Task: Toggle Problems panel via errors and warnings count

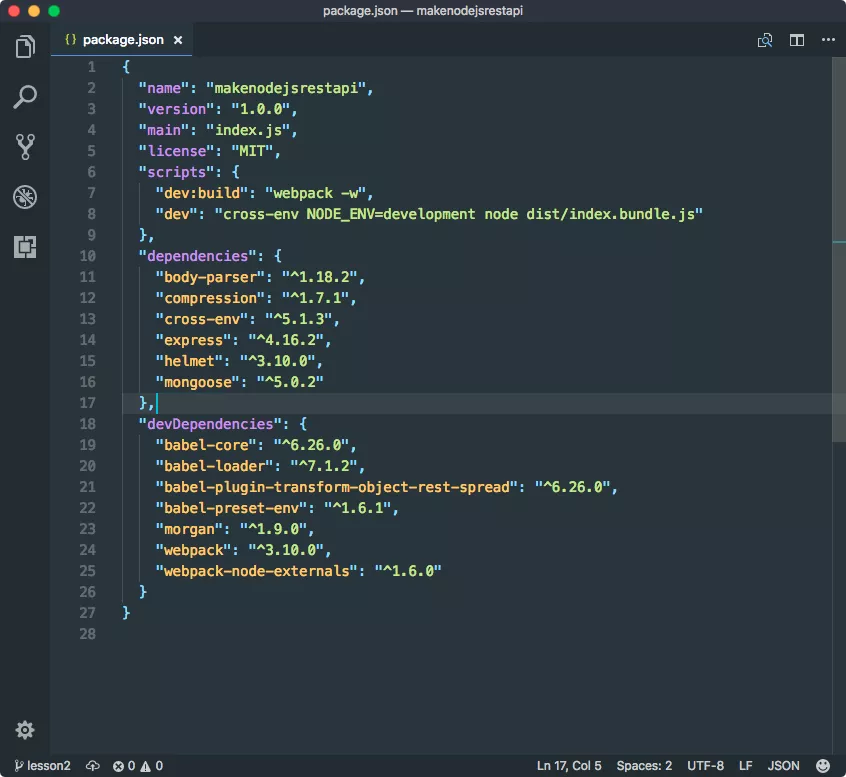Action: click(138, 766)
